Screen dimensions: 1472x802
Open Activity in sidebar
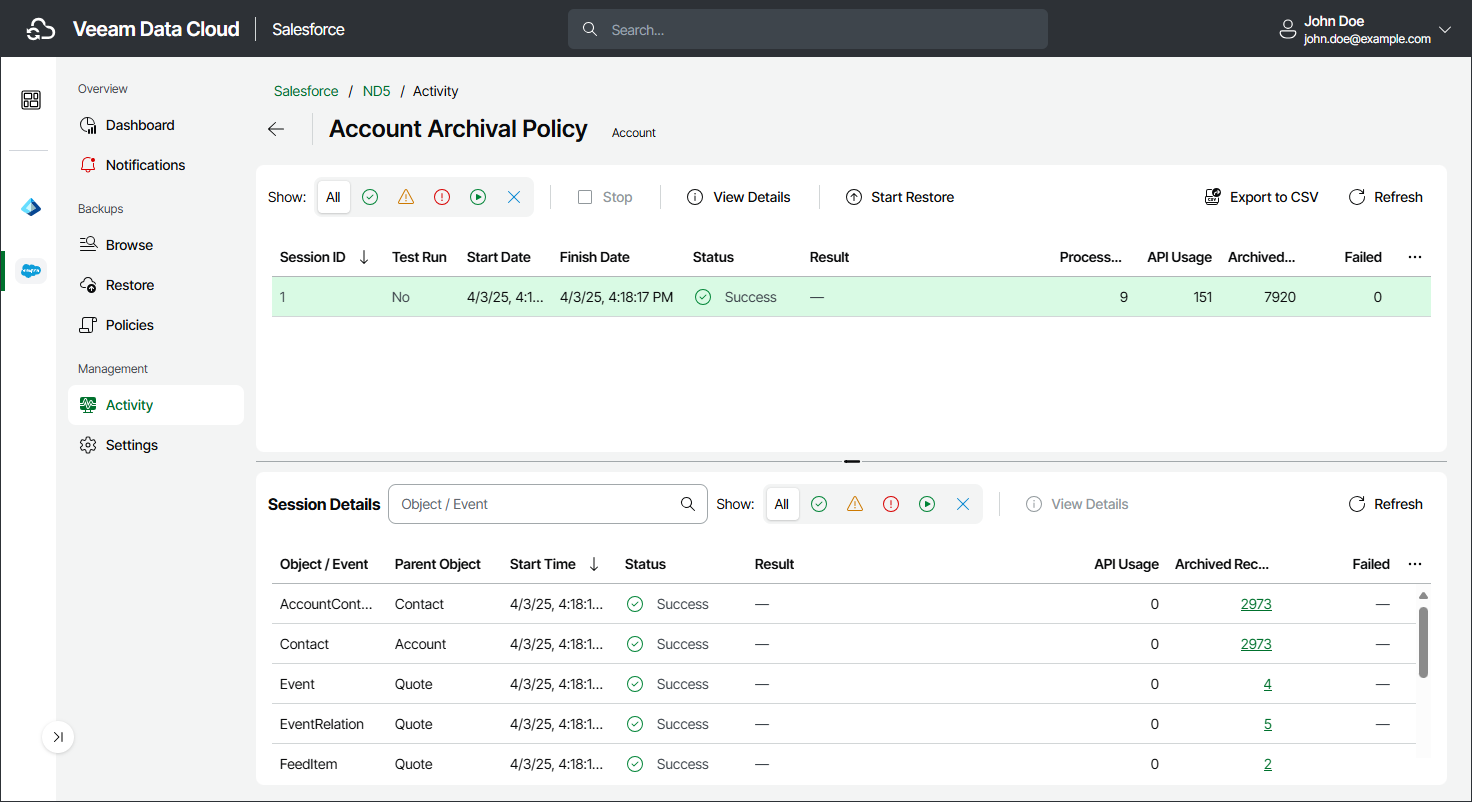(x=156, y=405)
